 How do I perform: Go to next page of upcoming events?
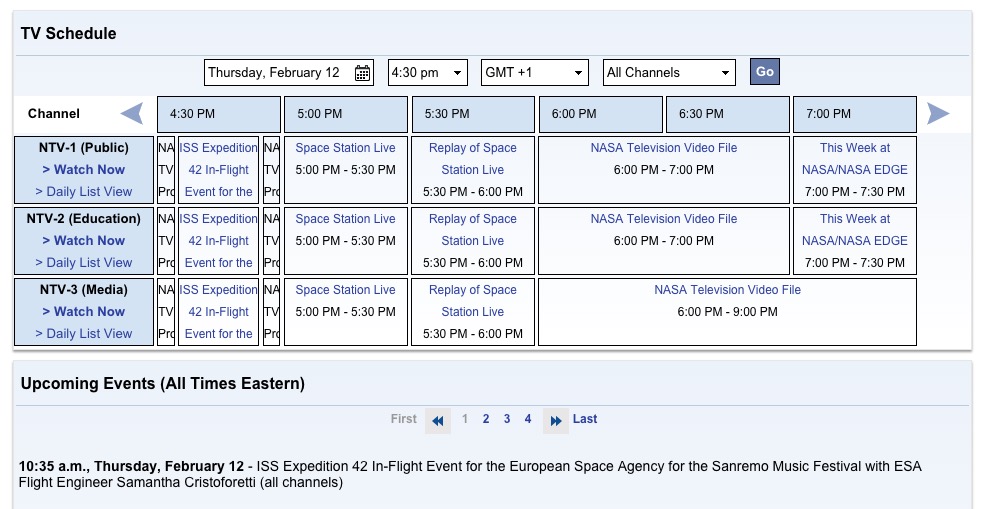(556, 421)
